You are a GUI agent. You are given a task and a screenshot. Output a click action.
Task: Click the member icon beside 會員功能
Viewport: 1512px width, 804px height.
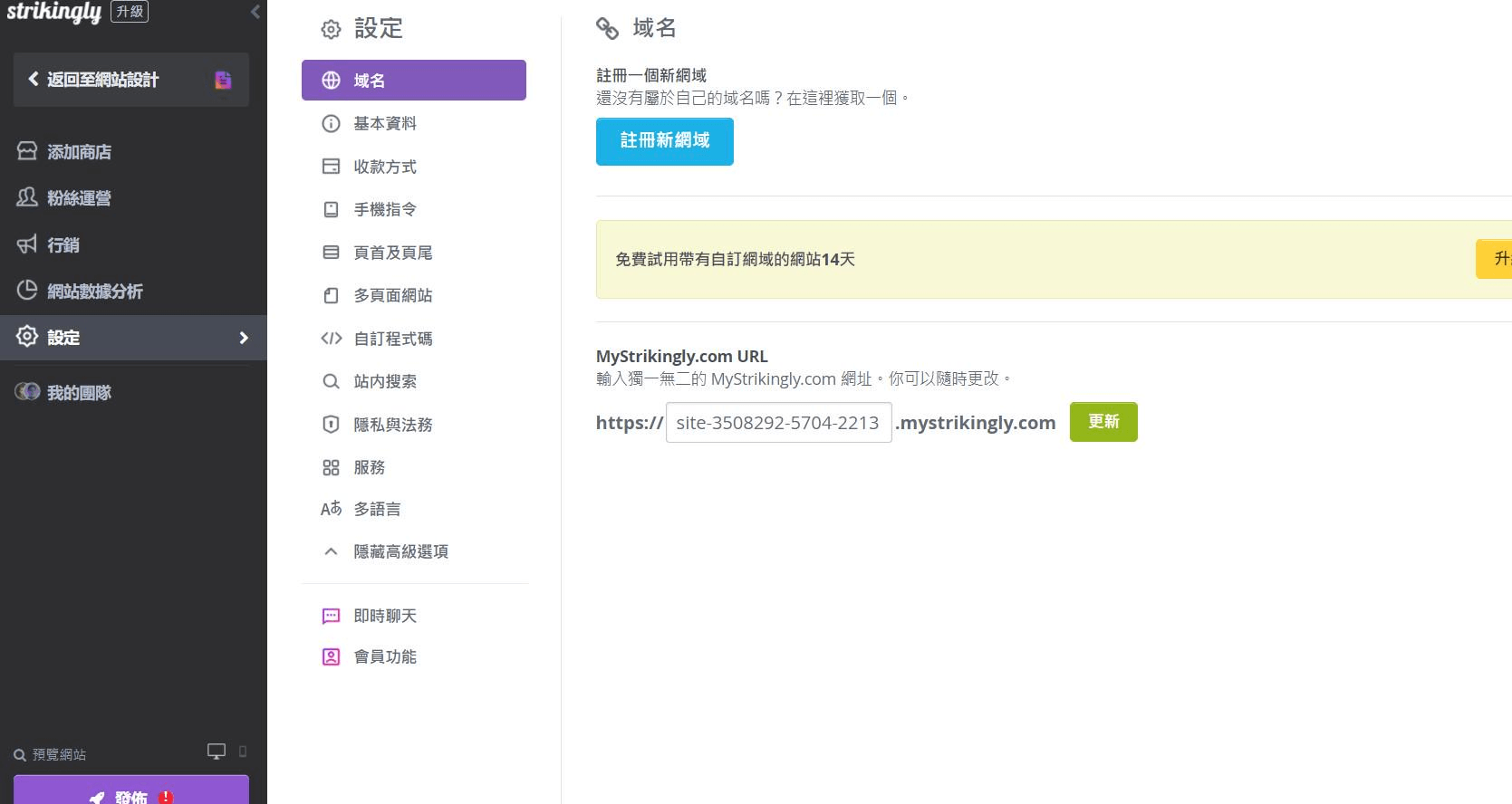[x=331, y=656]
